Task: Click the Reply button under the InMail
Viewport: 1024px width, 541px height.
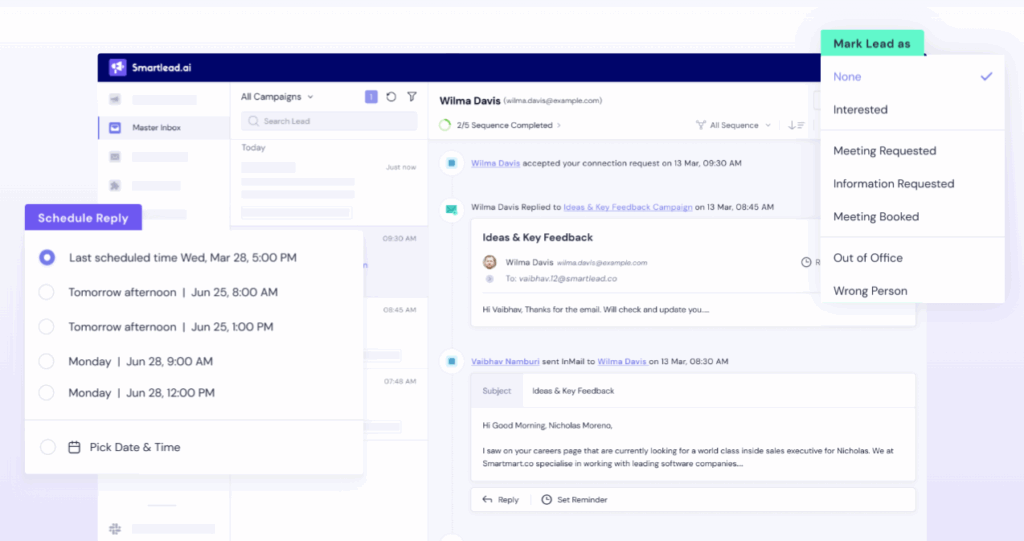Action: click(x=500, y=500)
